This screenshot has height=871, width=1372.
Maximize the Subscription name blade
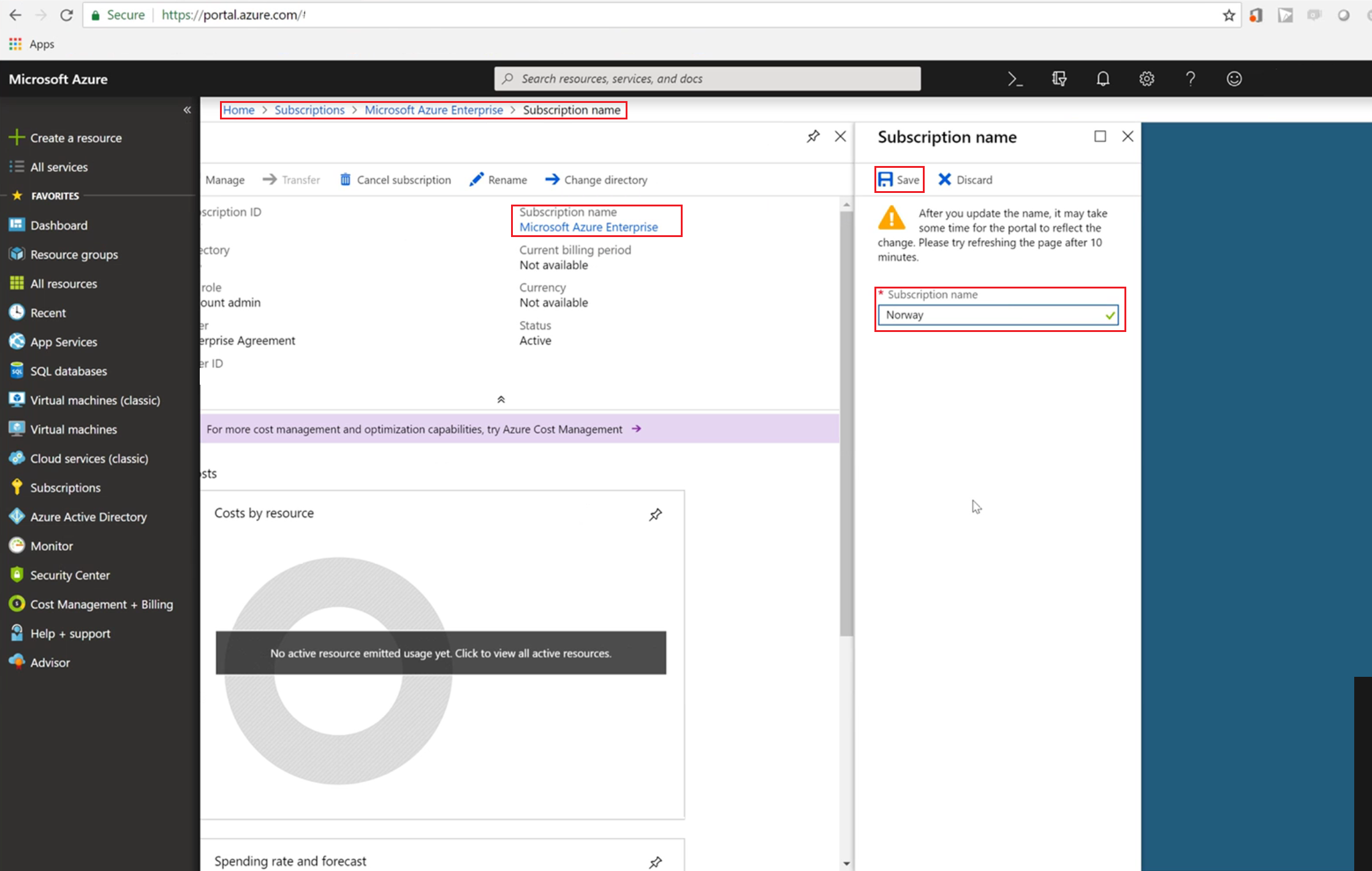coord(1100,137)
